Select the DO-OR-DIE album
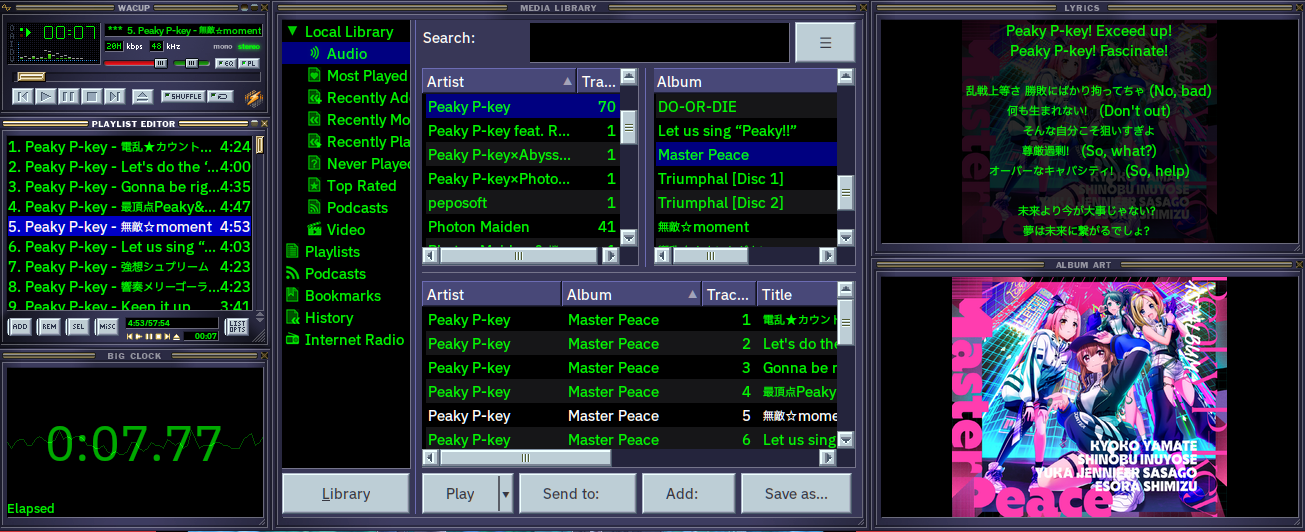Screen dimensions: 1305x532 pyautogui.click(x=745, y=107)
